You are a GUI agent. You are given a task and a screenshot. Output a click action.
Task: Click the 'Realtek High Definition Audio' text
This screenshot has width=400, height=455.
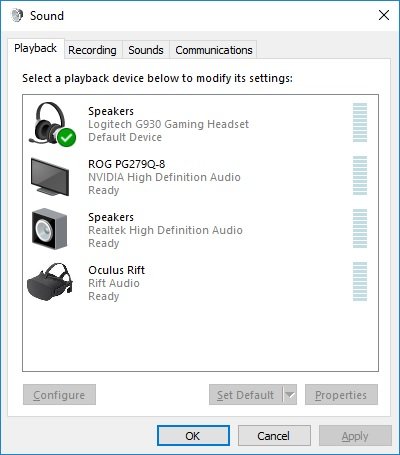coord(165,230)
